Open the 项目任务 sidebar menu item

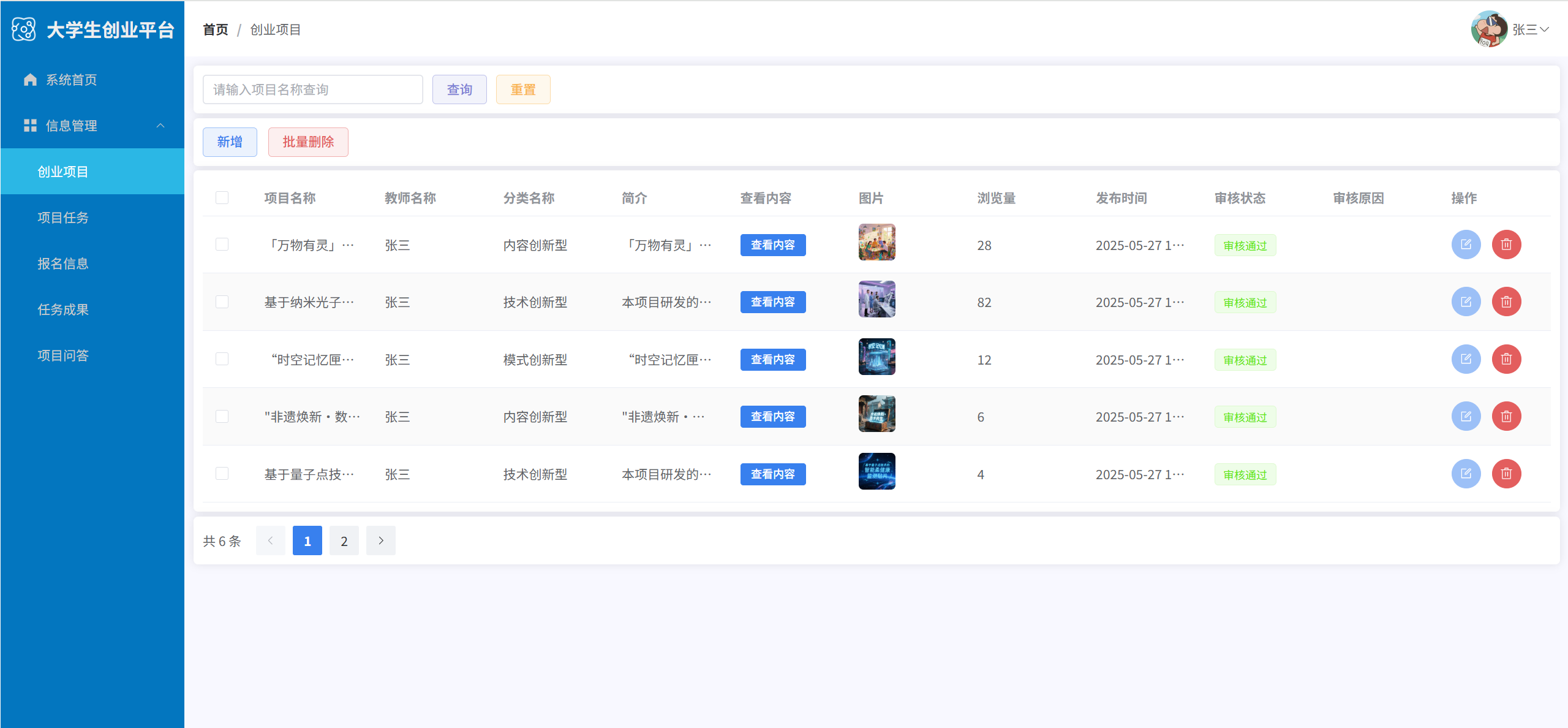coord(63,218)
